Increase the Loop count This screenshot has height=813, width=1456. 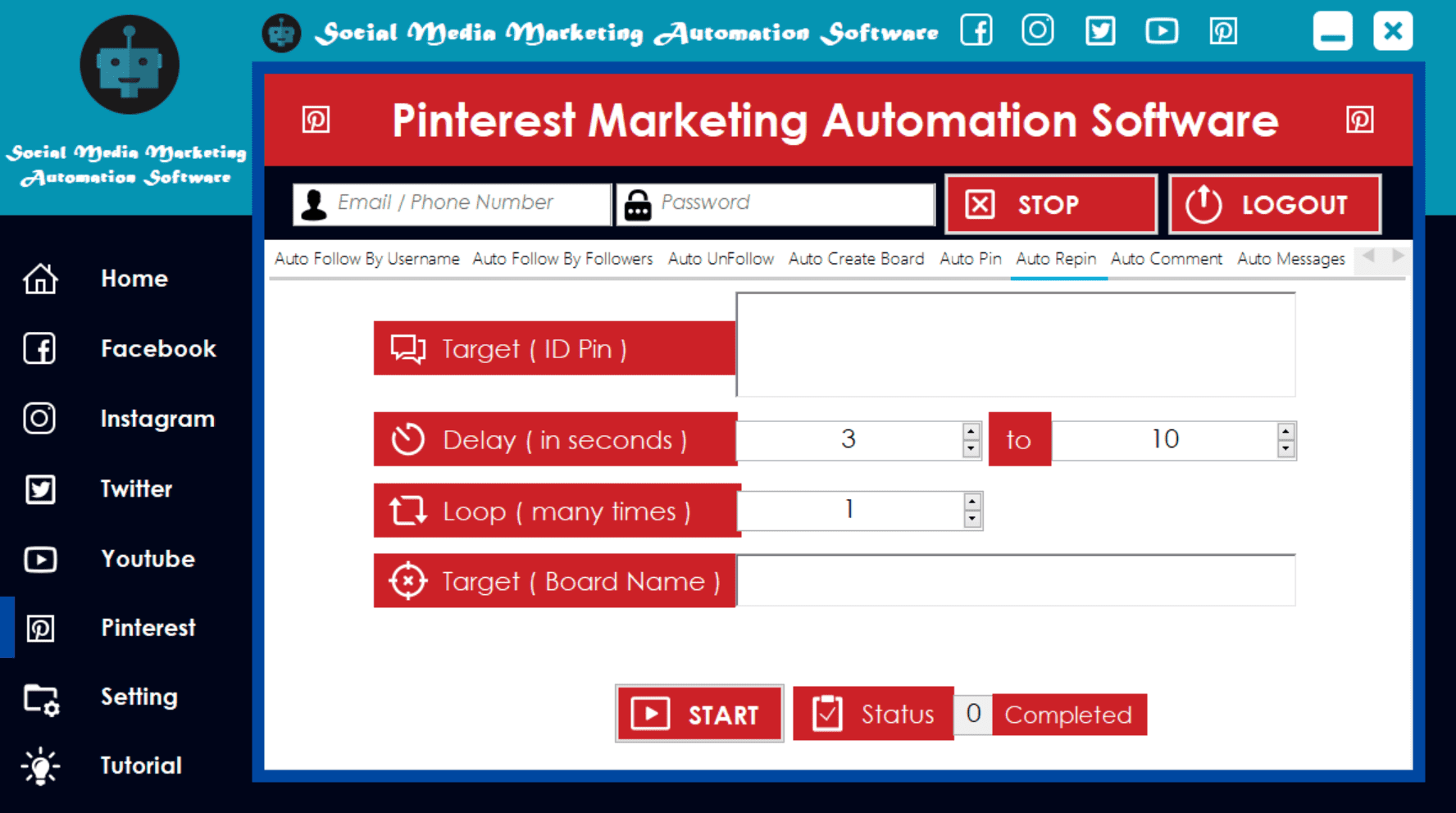tap(971, 502)
